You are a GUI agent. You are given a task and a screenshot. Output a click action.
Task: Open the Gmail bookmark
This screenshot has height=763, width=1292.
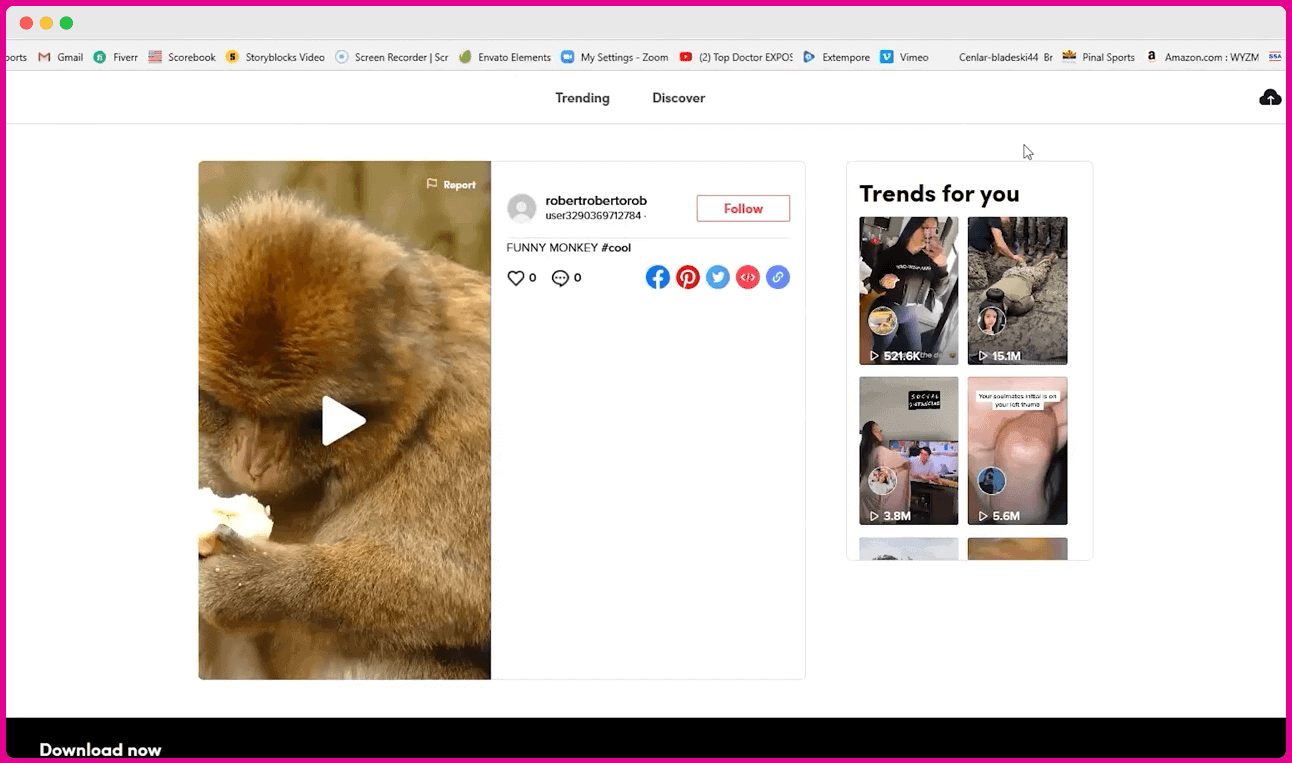61,57
